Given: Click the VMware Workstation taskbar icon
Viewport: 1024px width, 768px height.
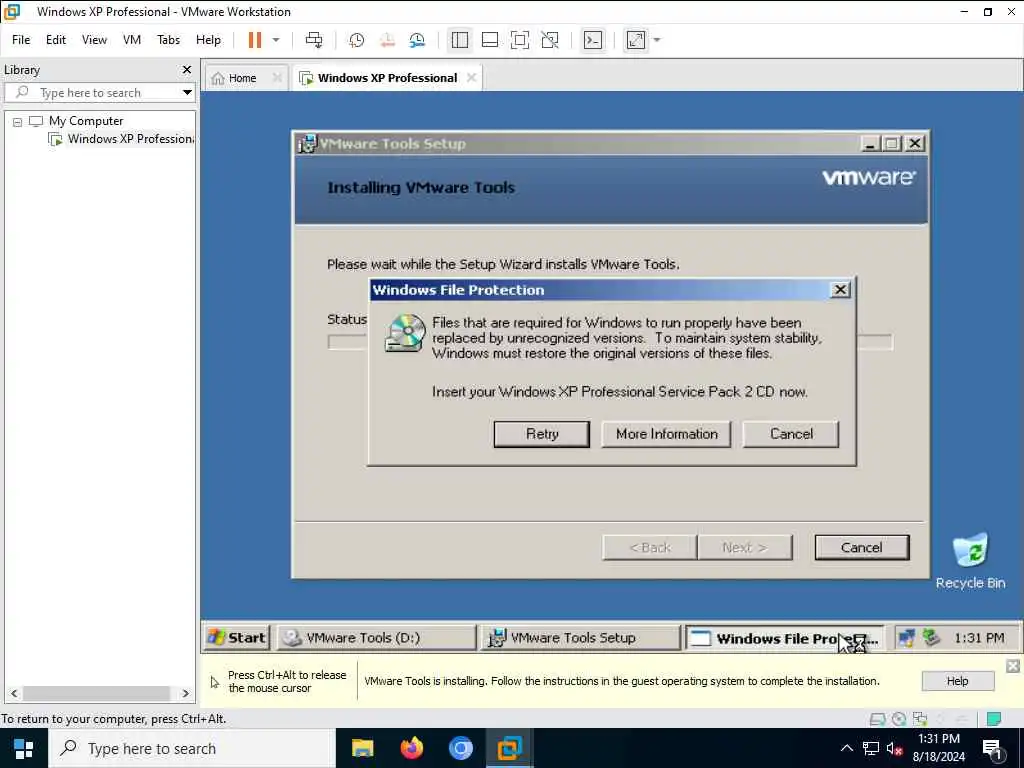Looking at the screenshot, I should click(509, 748).
